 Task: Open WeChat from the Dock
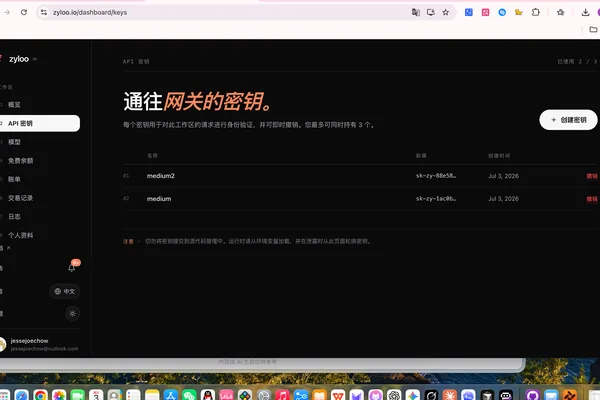[x=189, y=395]
